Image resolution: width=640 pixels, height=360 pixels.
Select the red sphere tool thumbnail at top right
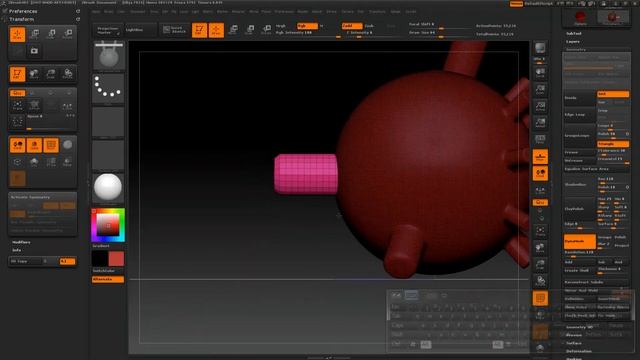click(x=580, y=17)
